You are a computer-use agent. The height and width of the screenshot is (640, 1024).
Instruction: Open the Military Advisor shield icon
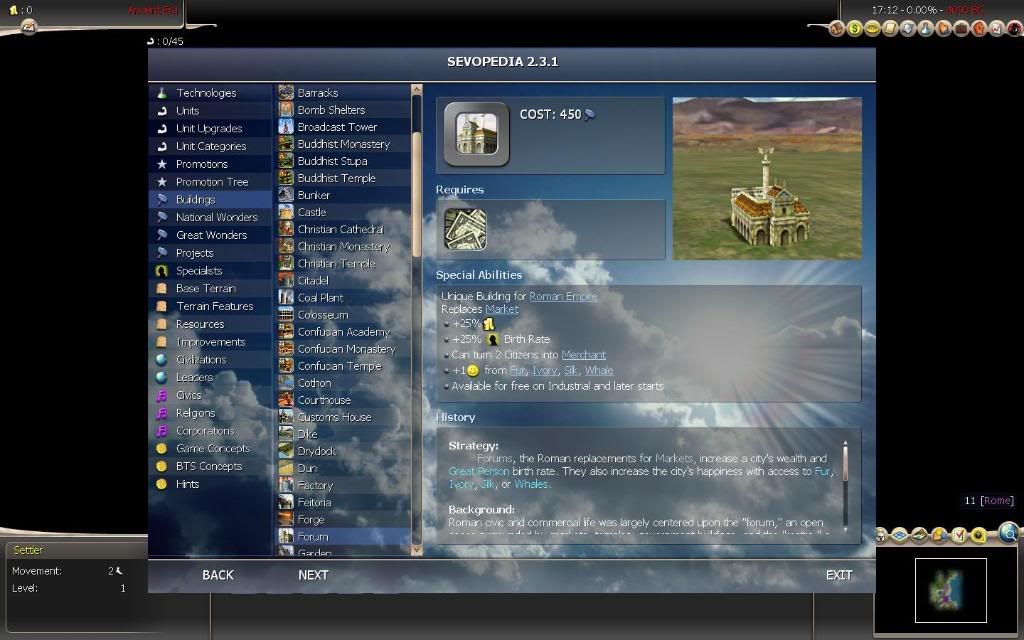(908, 28)
